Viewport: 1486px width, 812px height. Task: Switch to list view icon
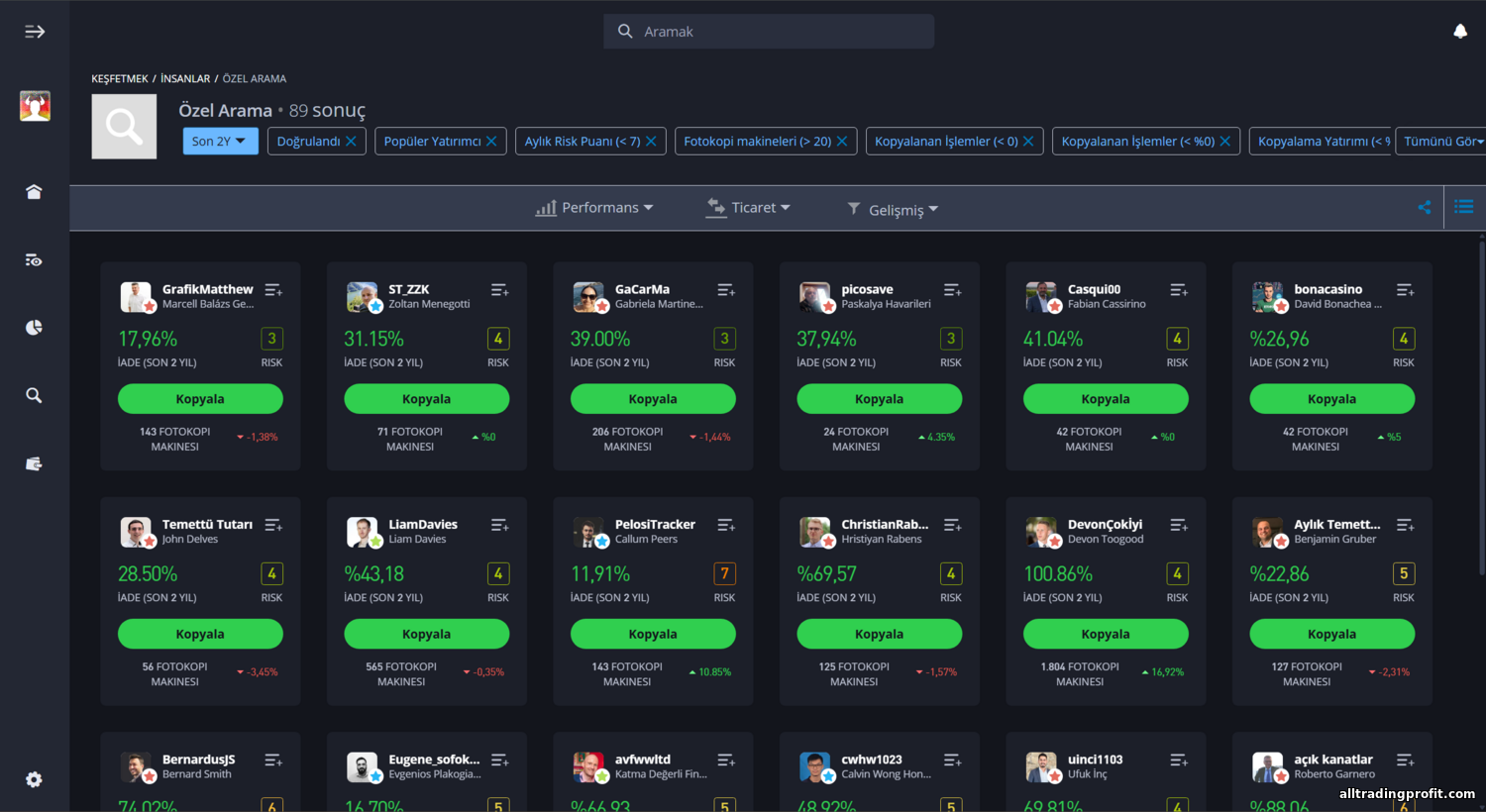pyautogui.click(x=1463, y=207)
